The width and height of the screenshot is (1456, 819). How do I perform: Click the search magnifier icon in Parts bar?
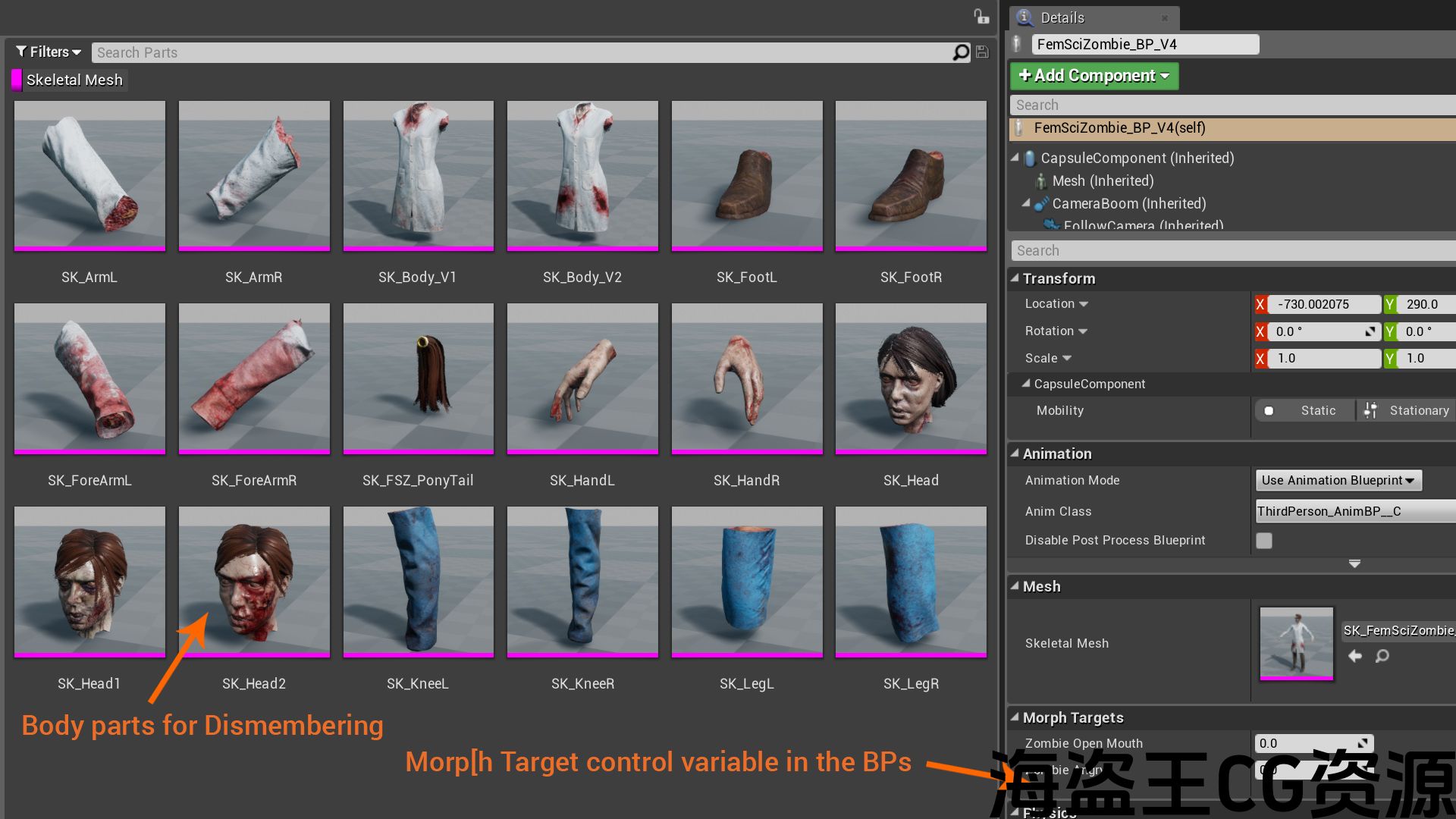pos(961,52)
